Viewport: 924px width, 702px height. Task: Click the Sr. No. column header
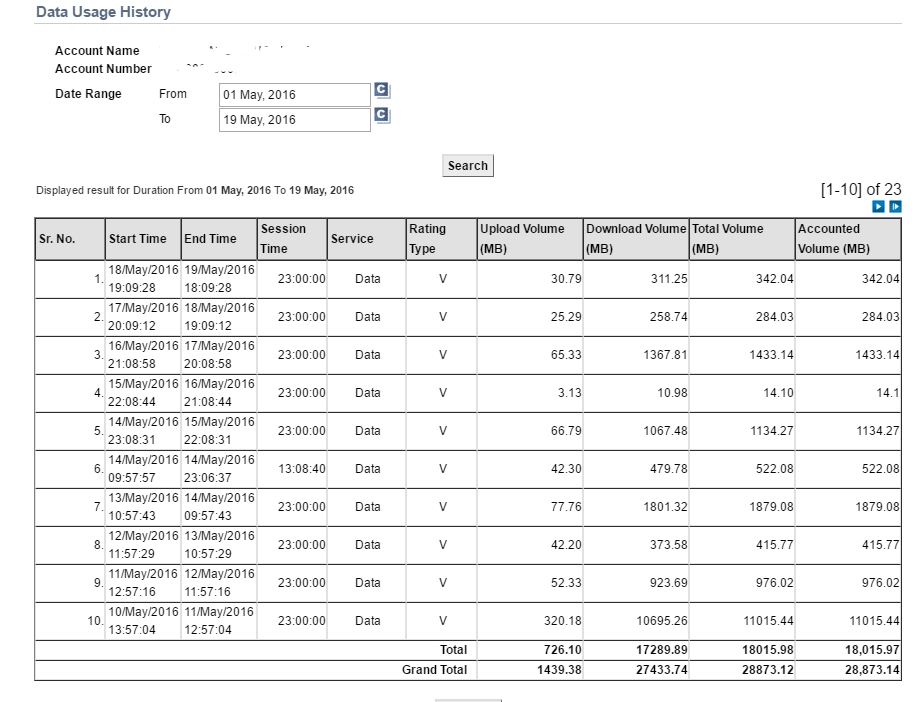(57, 239)
